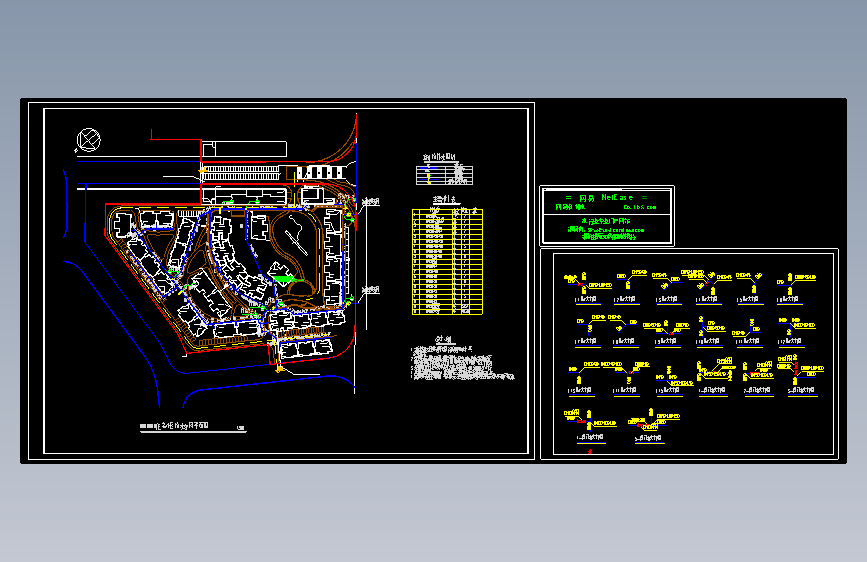Click the underlined site plan drawing title
This screenshot has height=562, width=867.
click(x=192, y=427)
